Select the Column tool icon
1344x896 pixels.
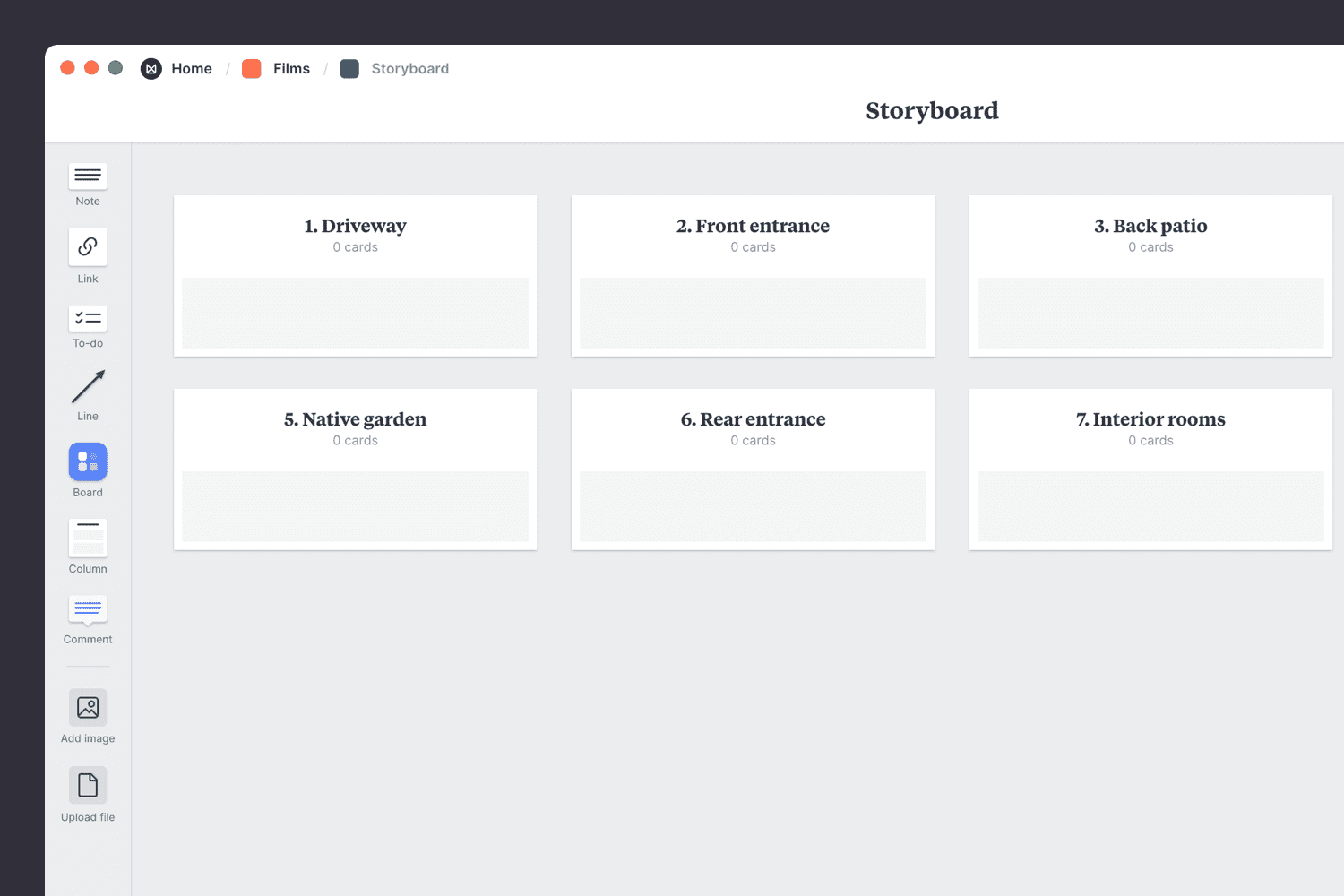click(88, 538)
